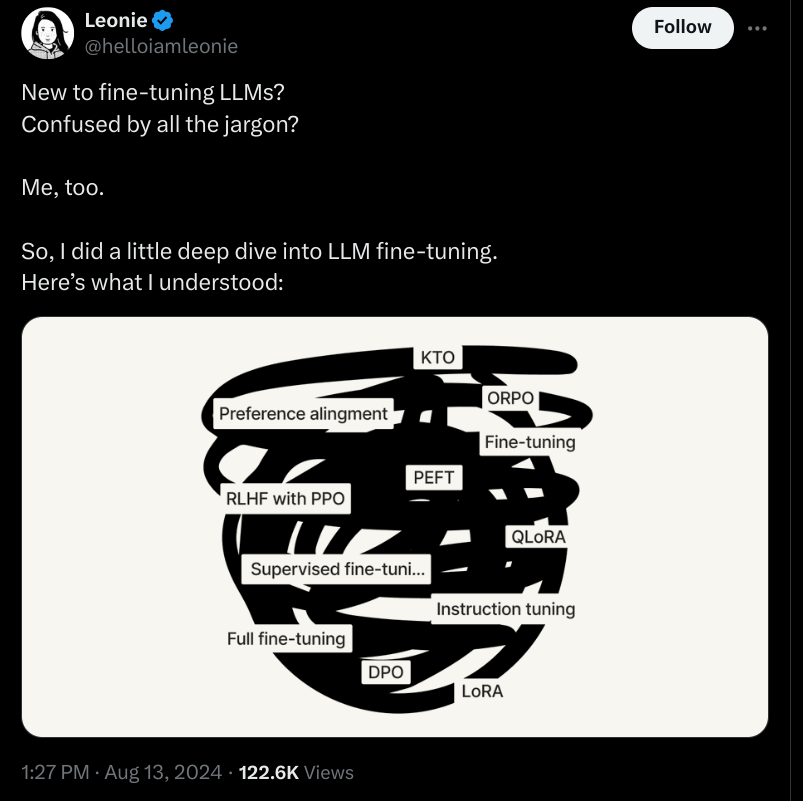Click the truncated Supervised fine-tuni... label
This screenshot has width=803, height=801.
[337, 569]
